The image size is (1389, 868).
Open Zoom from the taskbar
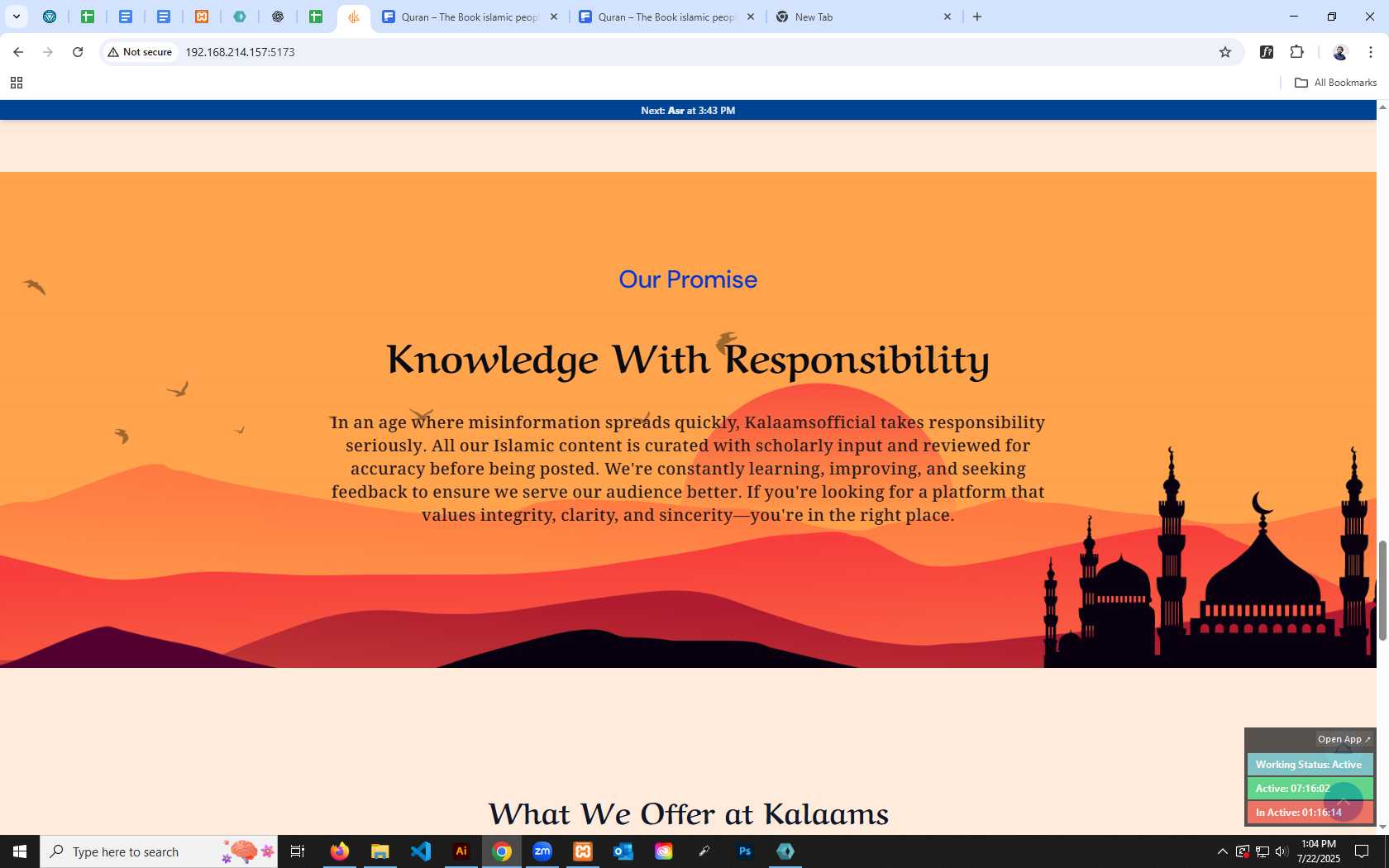[542, 851]
